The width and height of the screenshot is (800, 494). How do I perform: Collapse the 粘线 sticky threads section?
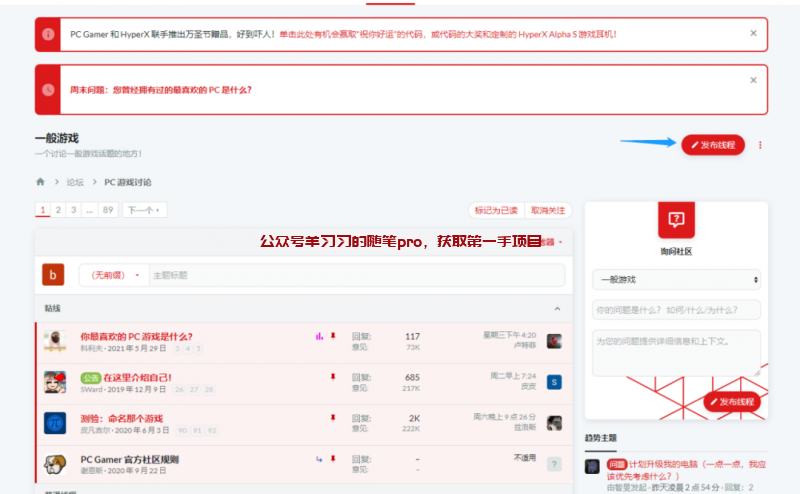557,309
